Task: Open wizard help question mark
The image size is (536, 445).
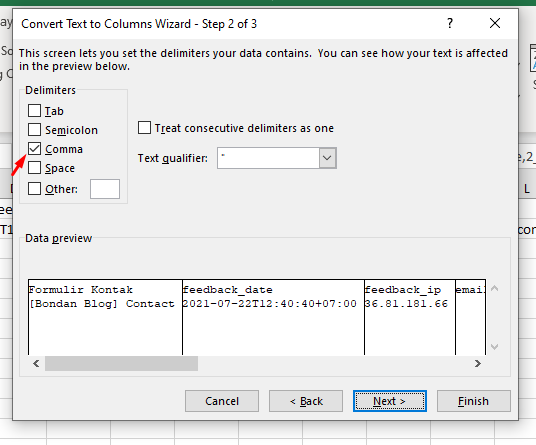Action: [x=450, y=24]
